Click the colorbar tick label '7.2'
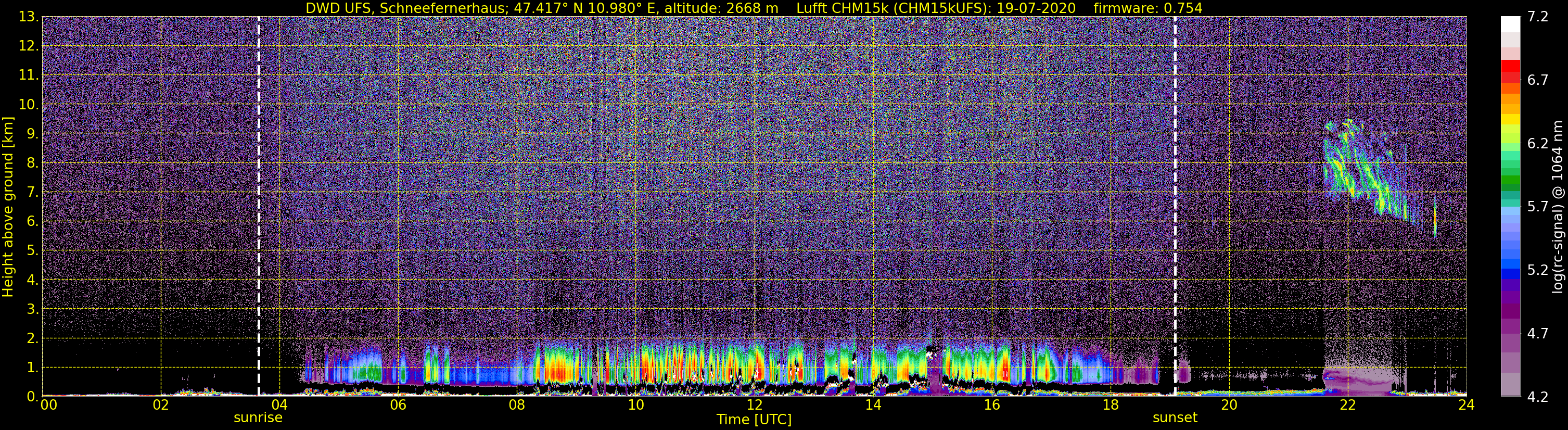This screenshot has width=1568, height=430. pyautogui.click(x=1538, y=17)
